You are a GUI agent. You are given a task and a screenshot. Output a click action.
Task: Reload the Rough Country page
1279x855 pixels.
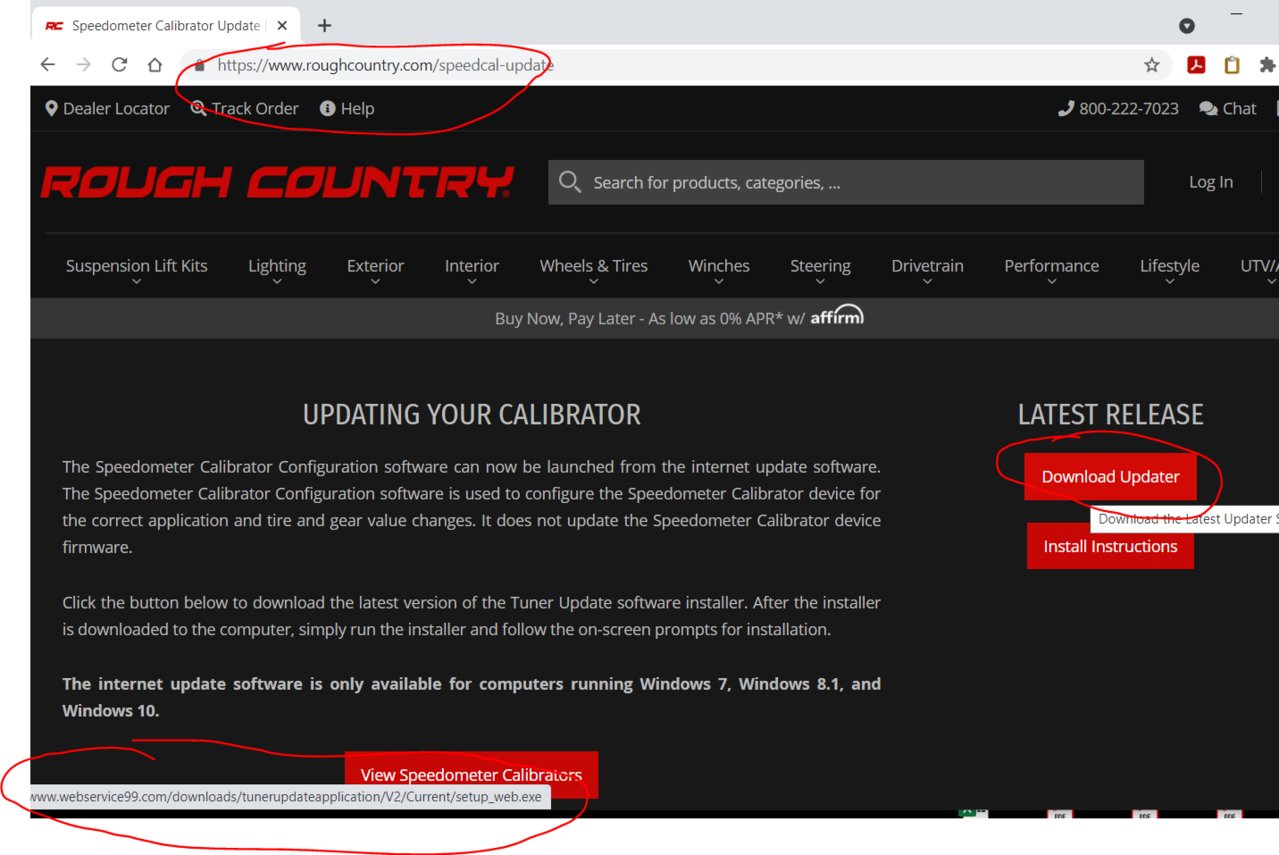point(119,65)
